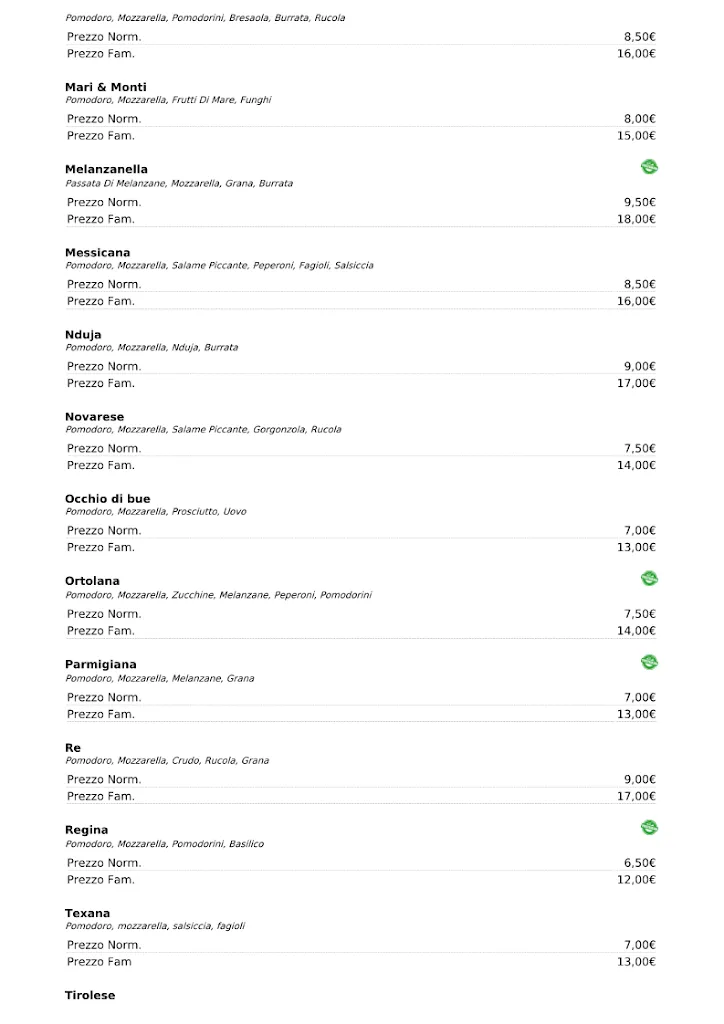The width and height of the screenshot is (724, 1024).
Task: Click the 12,00€ family price for Regina
Action: pyautogui.click(x=636, y=879)
